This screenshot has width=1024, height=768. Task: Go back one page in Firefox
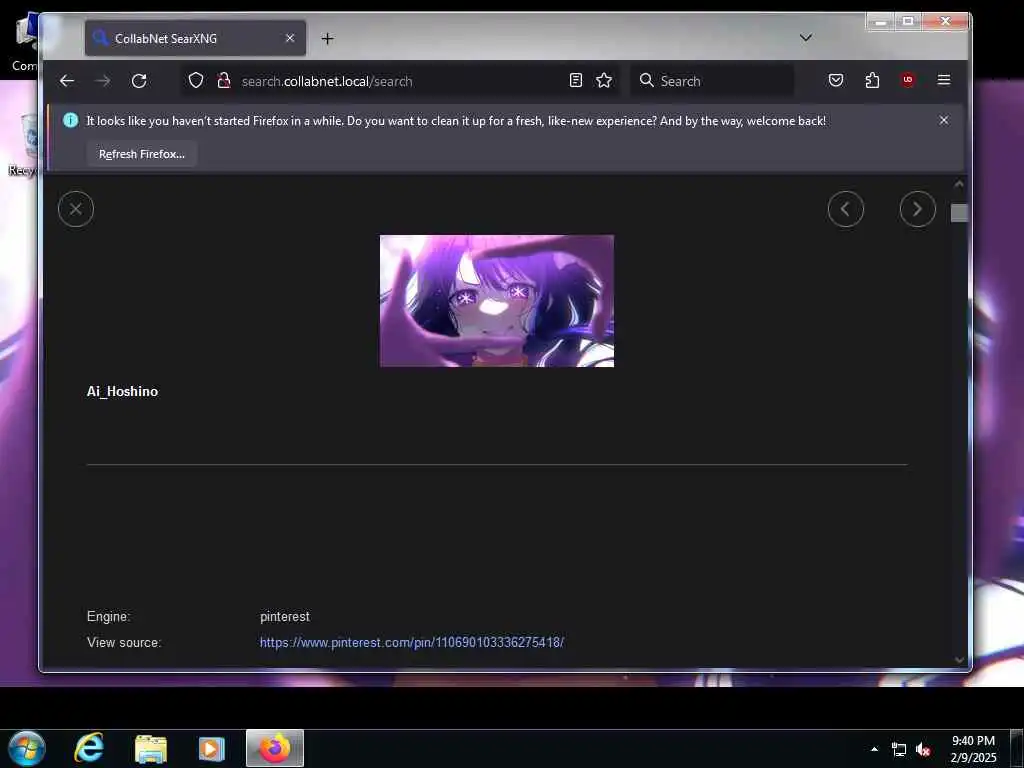(x=67, y=81)
